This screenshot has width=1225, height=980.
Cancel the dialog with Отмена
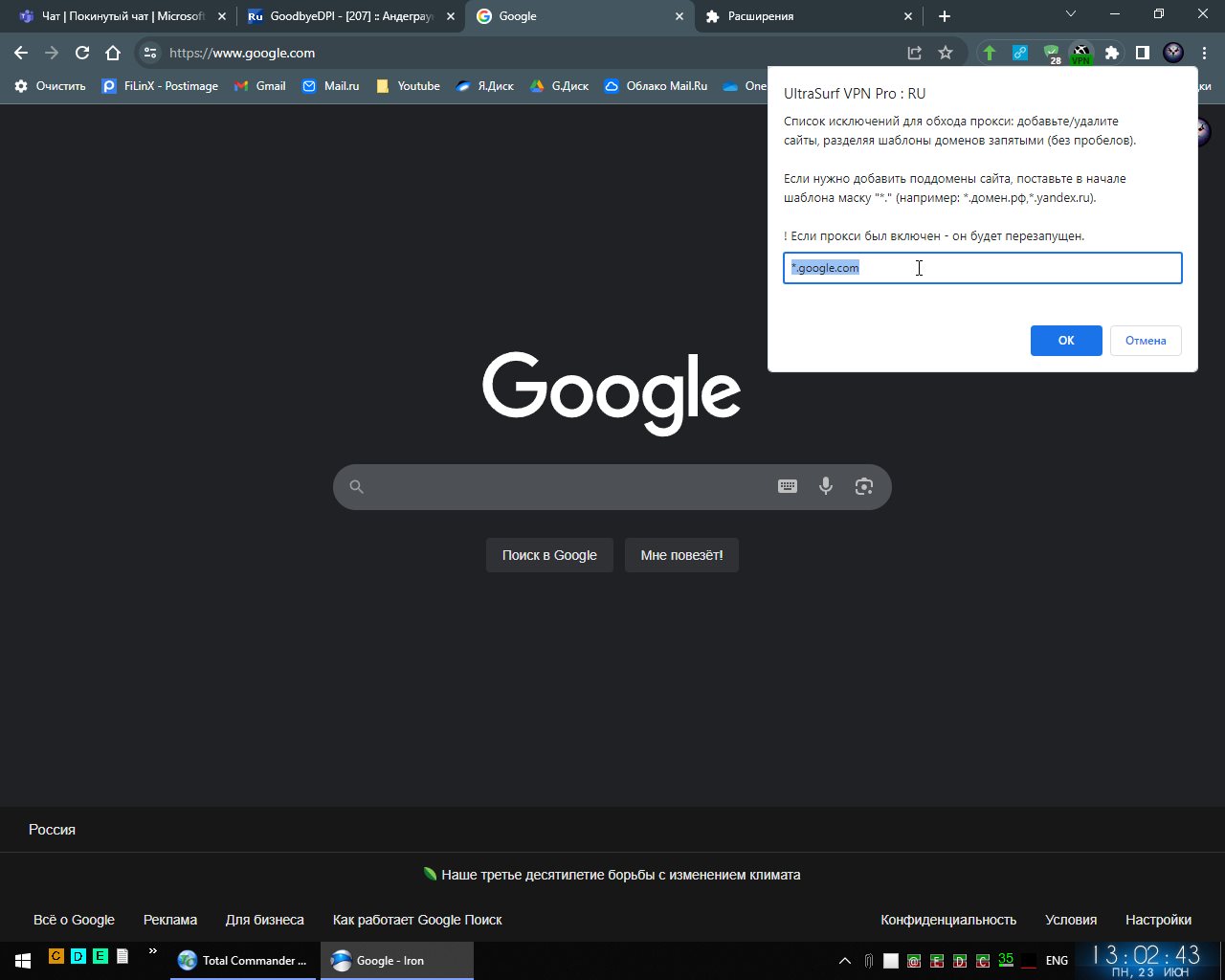[x=1146, y=341]
